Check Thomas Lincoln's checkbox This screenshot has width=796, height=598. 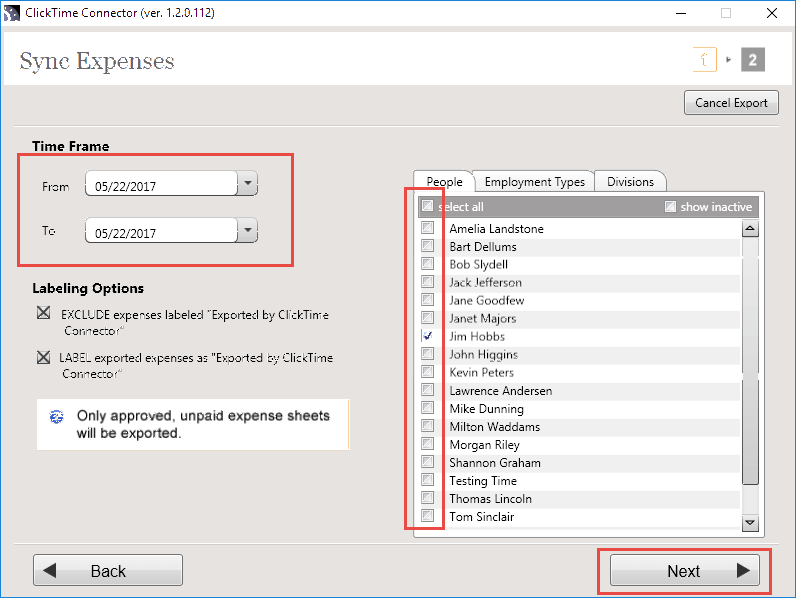(427, 497)
